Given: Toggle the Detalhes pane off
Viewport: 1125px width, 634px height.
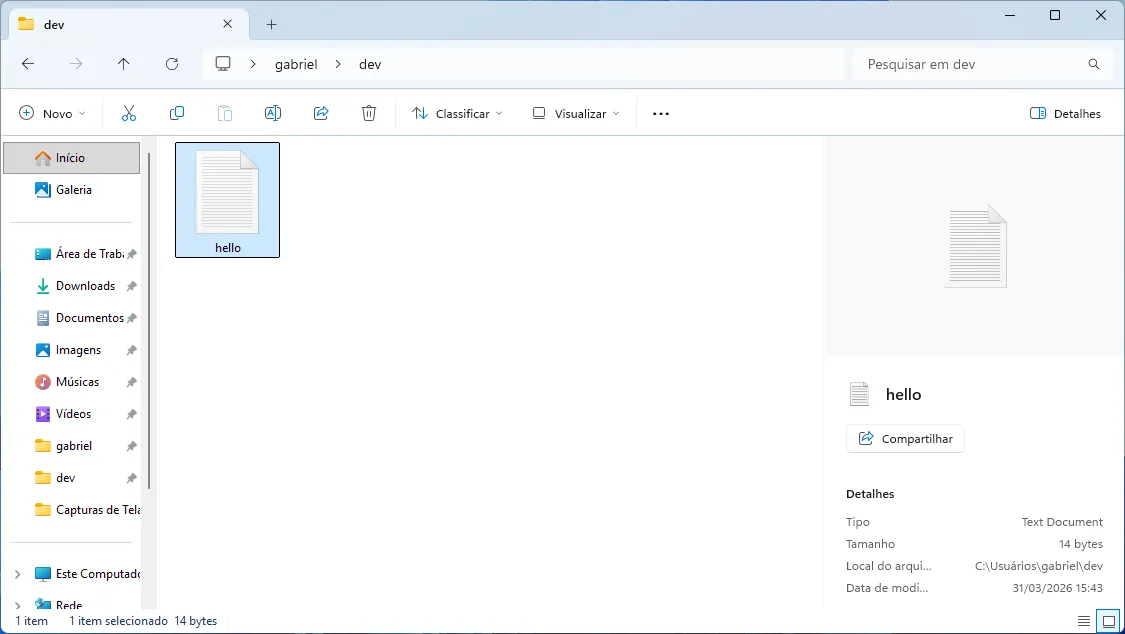Looking at the screenshot, I should point(1065,113).
